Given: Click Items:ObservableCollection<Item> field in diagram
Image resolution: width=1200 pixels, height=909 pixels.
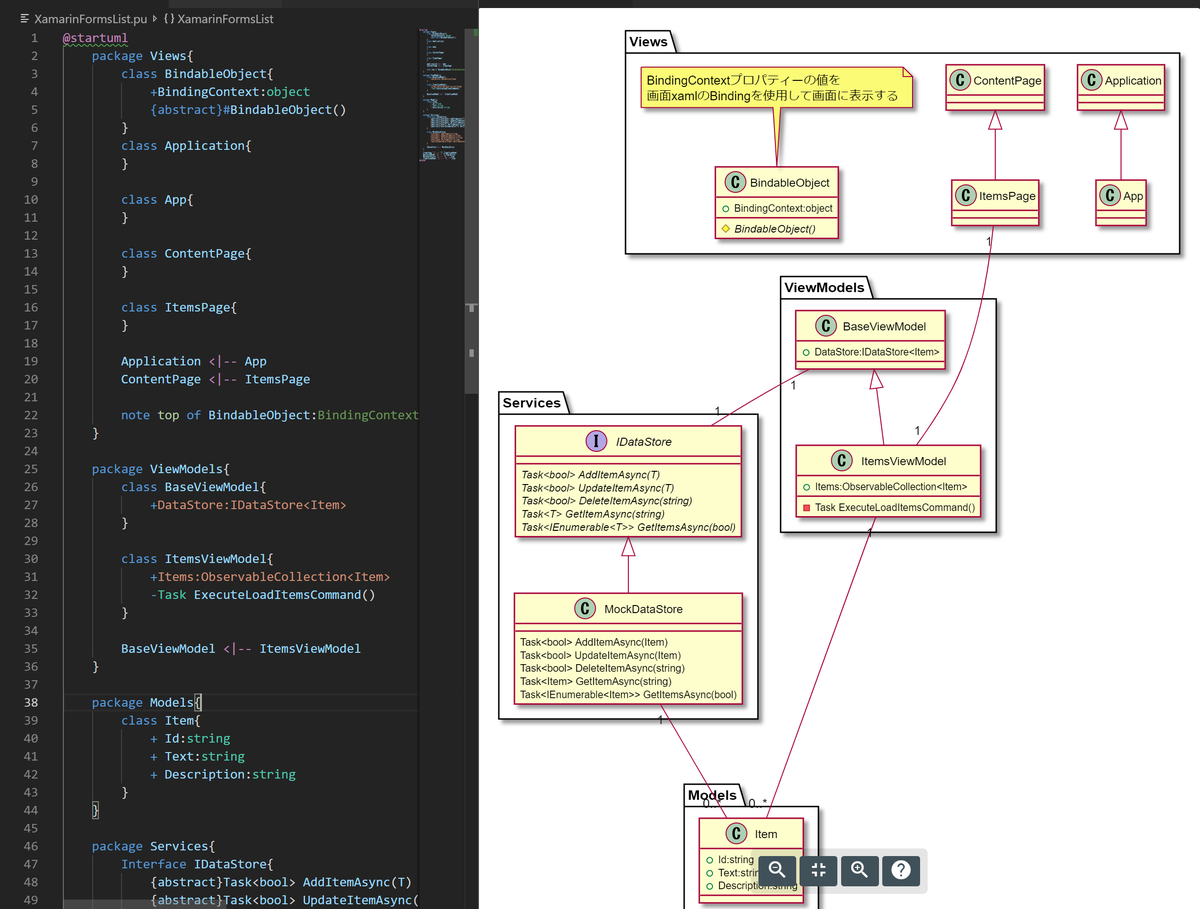Looking at the screenshot, I should click(x=891, y=487).
